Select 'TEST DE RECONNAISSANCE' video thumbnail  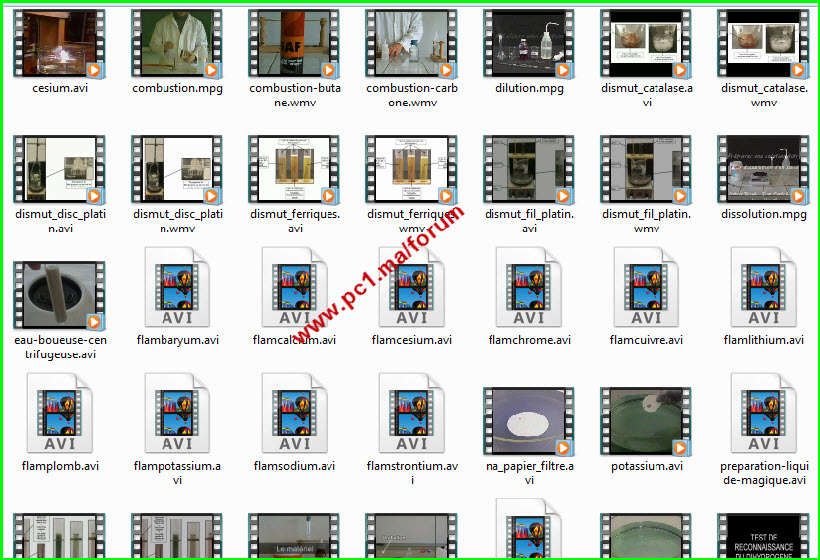coord(763,535)
